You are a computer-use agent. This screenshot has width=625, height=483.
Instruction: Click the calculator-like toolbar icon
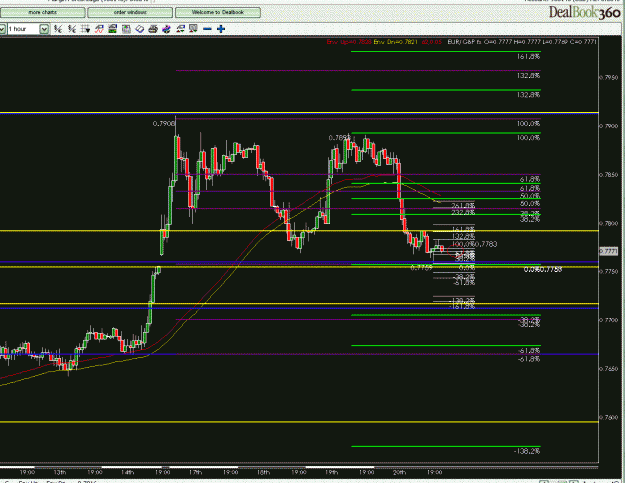(x=126, y=29)
